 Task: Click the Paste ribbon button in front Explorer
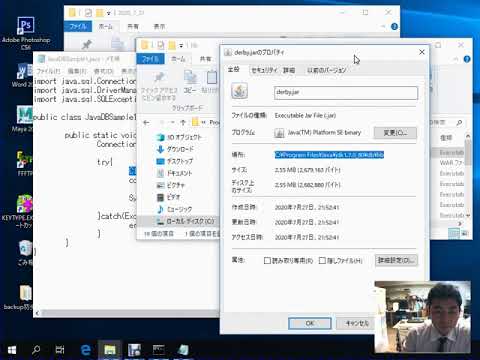[x=211, y=82]
